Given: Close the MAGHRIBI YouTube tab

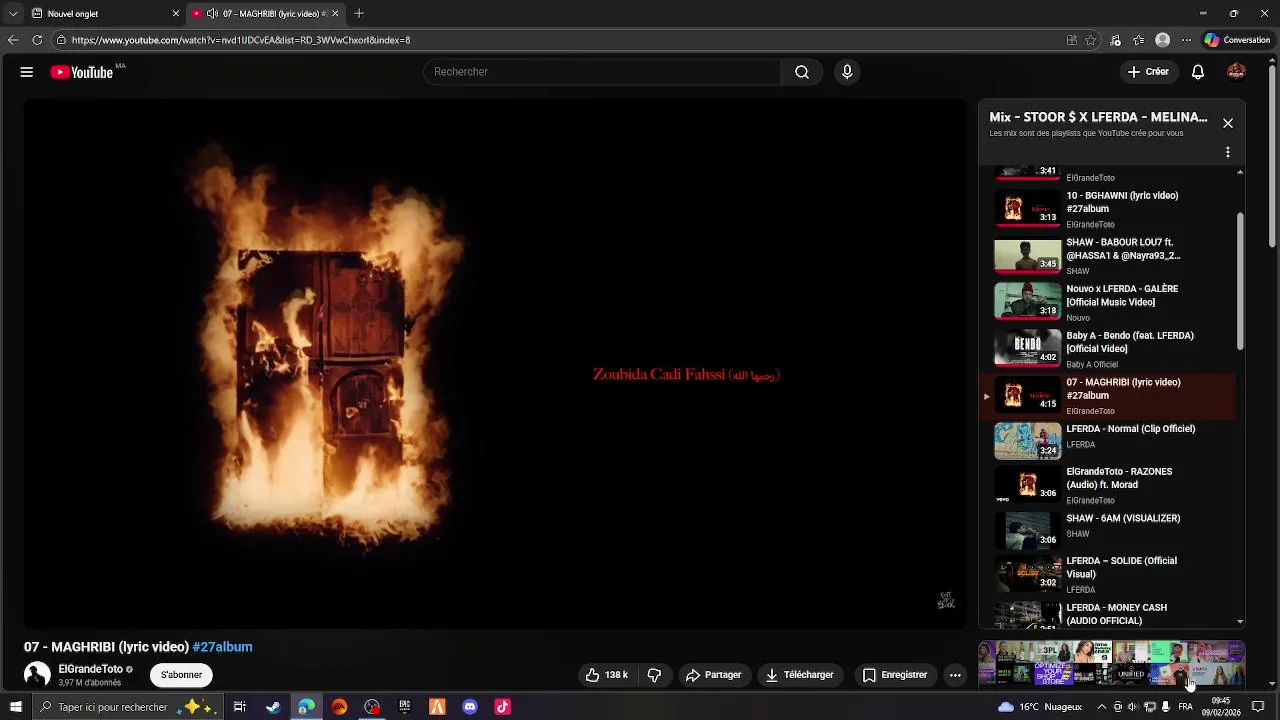Looking at the screenshot, I should pyautogui.click(x=335, y=14).
